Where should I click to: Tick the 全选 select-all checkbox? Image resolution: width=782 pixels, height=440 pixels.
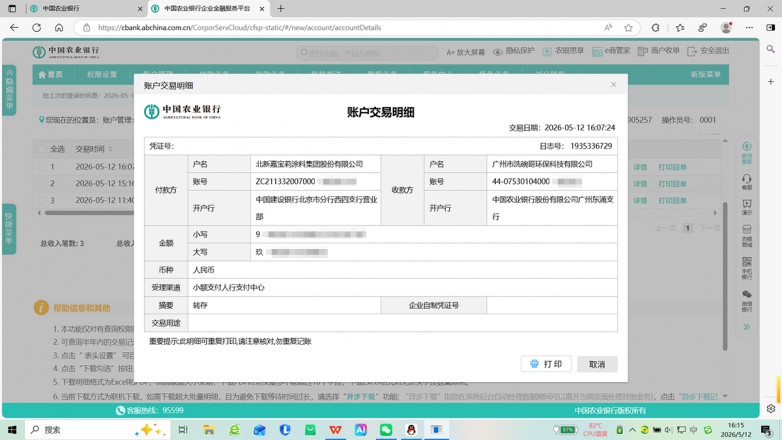click(42, 149)
